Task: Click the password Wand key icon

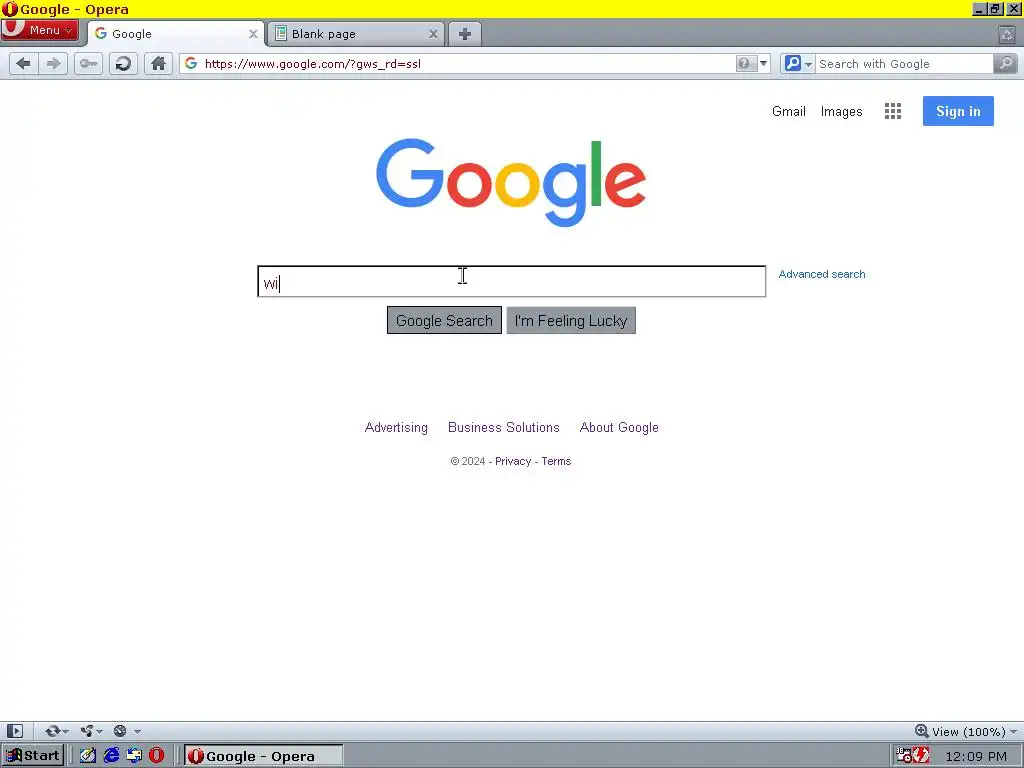Action: pyautogui.click(x=88, y=63)
